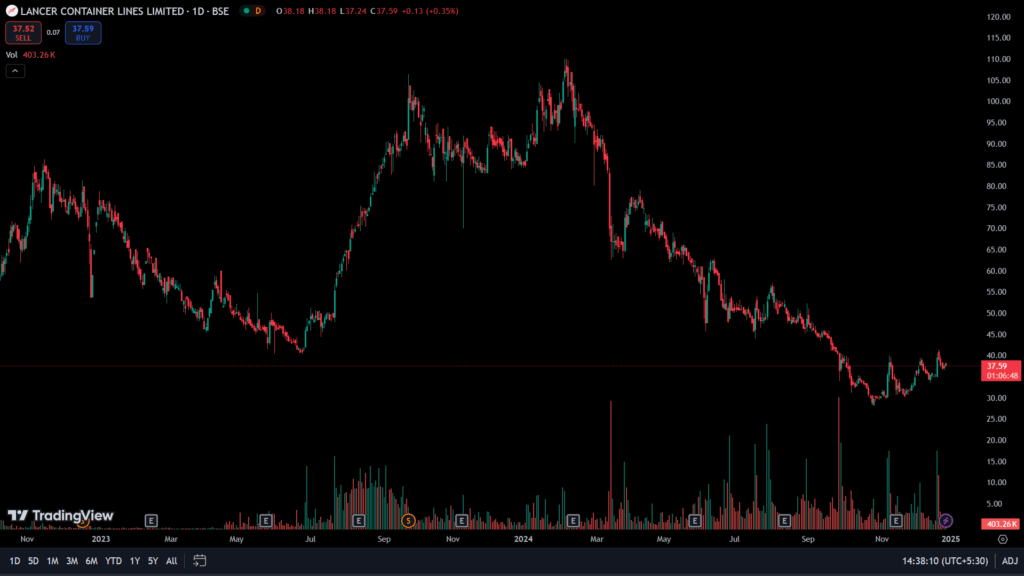
Task: Select the 5D time range
Action: pyautogui.click(x=33, y=561)
